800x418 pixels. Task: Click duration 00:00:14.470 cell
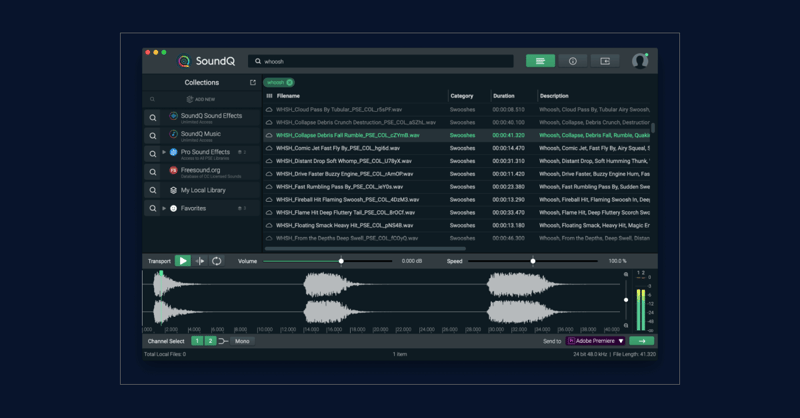pos(508,149)
